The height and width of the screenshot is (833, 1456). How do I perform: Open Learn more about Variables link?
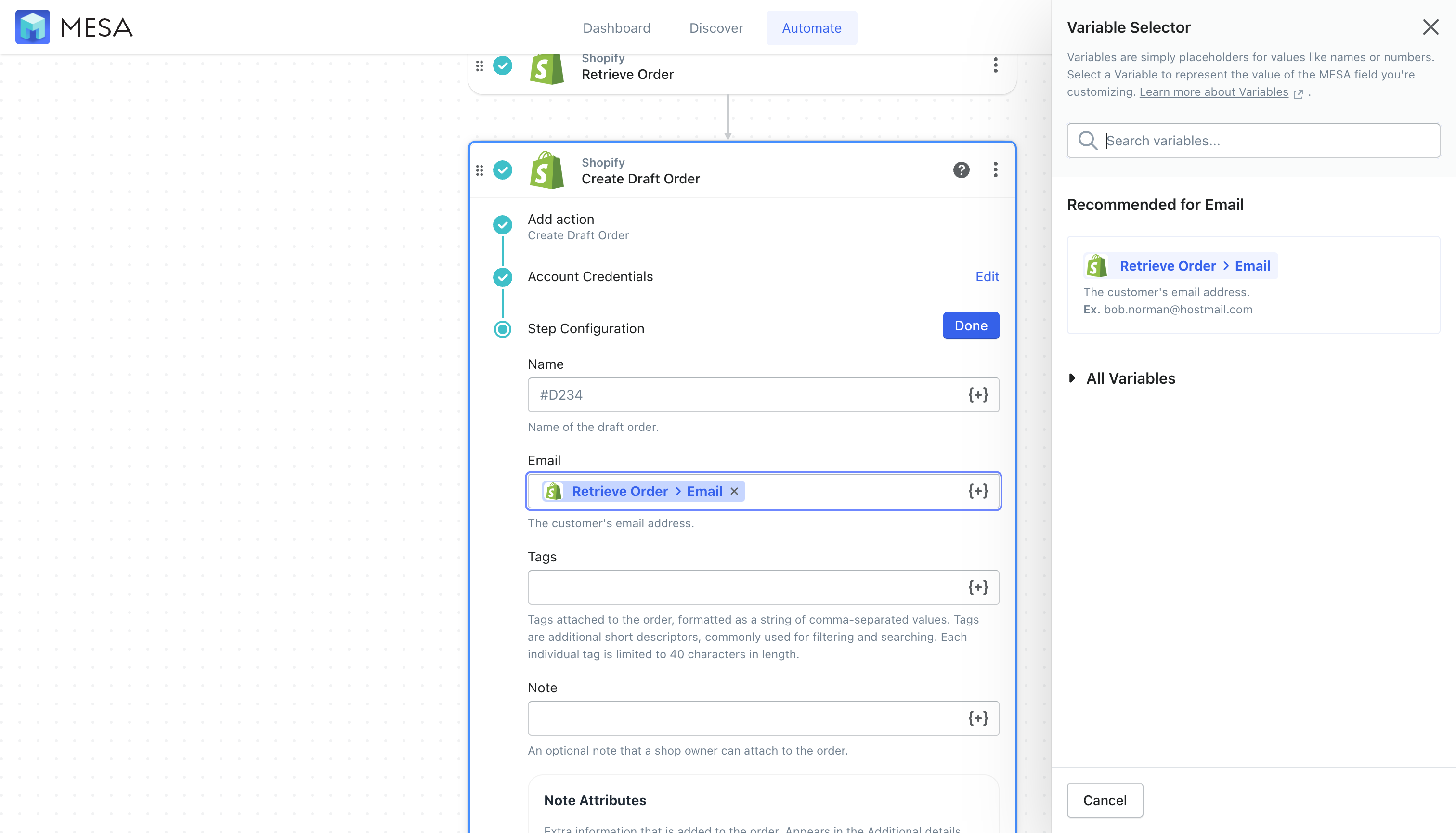point(1214,92)
